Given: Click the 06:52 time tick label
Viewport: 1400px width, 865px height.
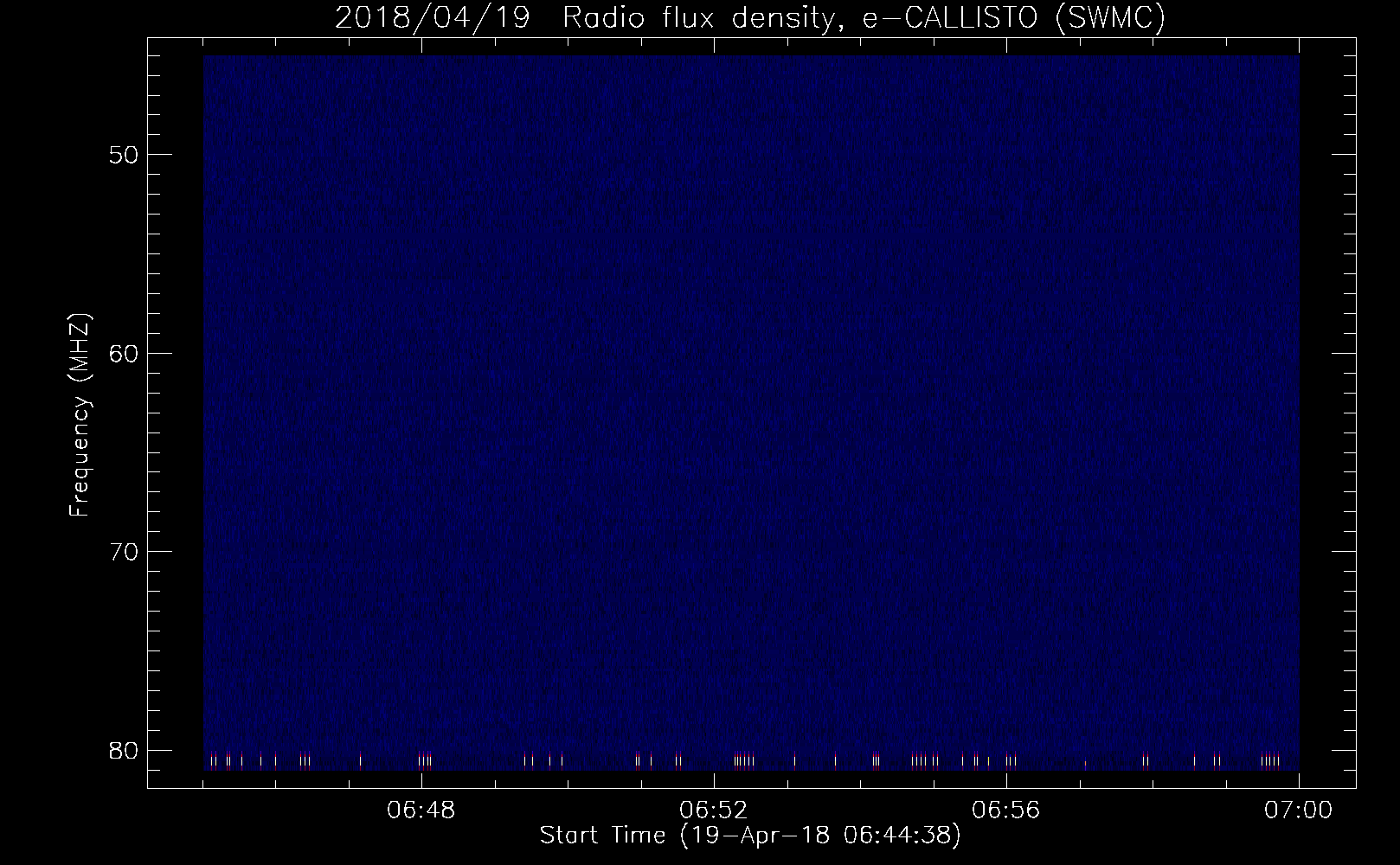Looking at the screenshot, I should (714, 811).
